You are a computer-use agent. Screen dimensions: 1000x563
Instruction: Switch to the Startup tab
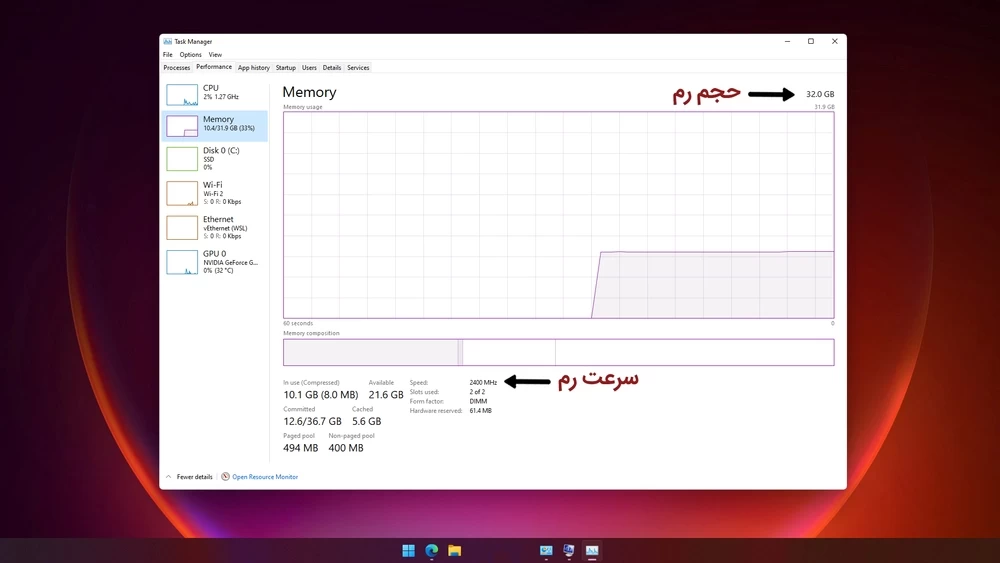point(286,68)
